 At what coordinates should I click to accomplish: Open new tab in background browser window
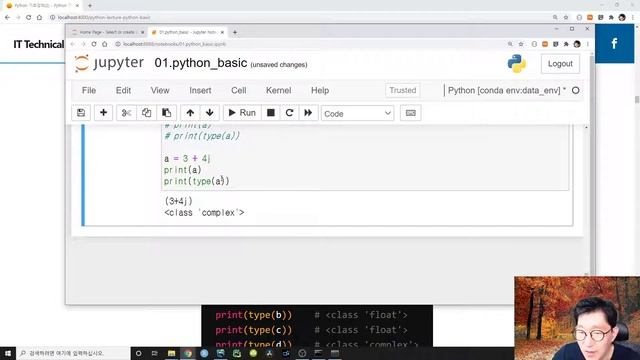pyautogui.click(x=90, y=6)
